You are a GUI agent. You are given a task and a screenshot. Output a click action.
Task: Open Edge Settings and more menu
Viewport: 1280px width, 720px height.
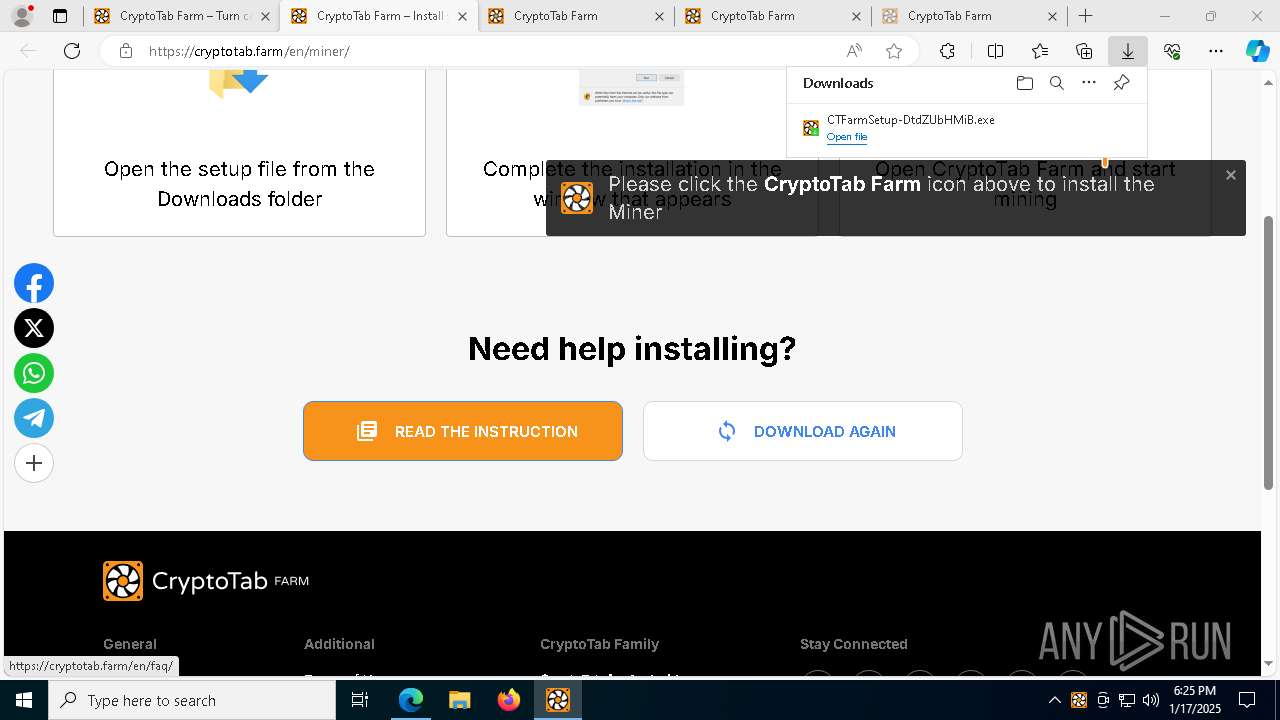[1216, 51]
